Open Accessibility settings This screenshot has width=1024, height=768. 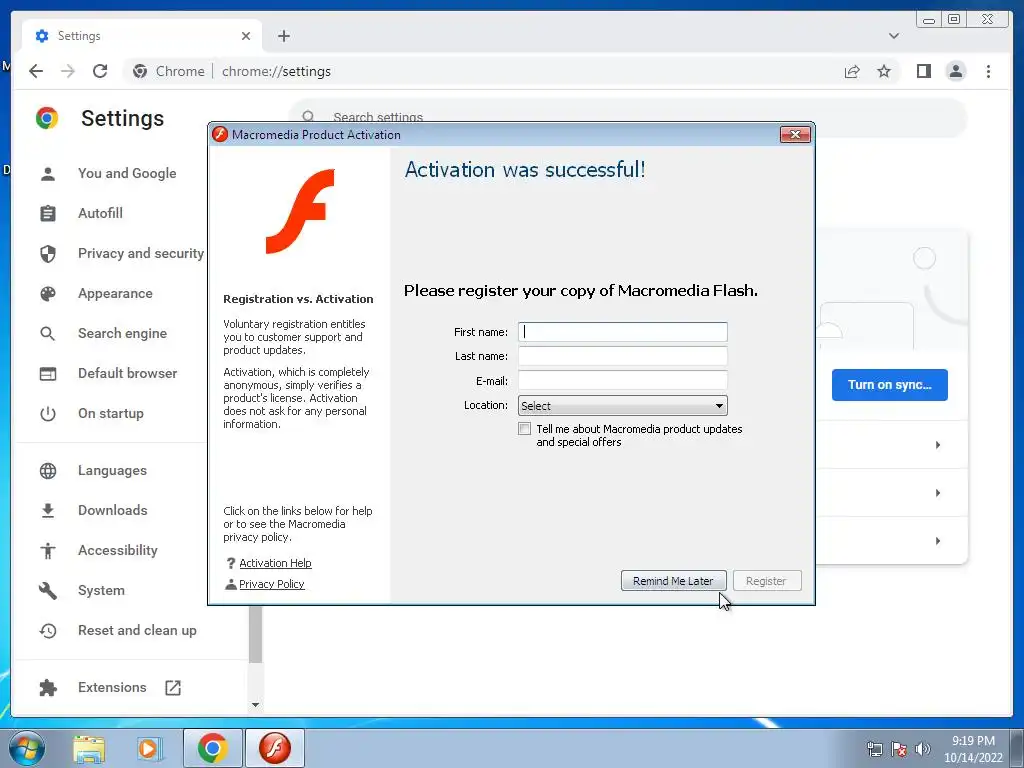point(118,550)
